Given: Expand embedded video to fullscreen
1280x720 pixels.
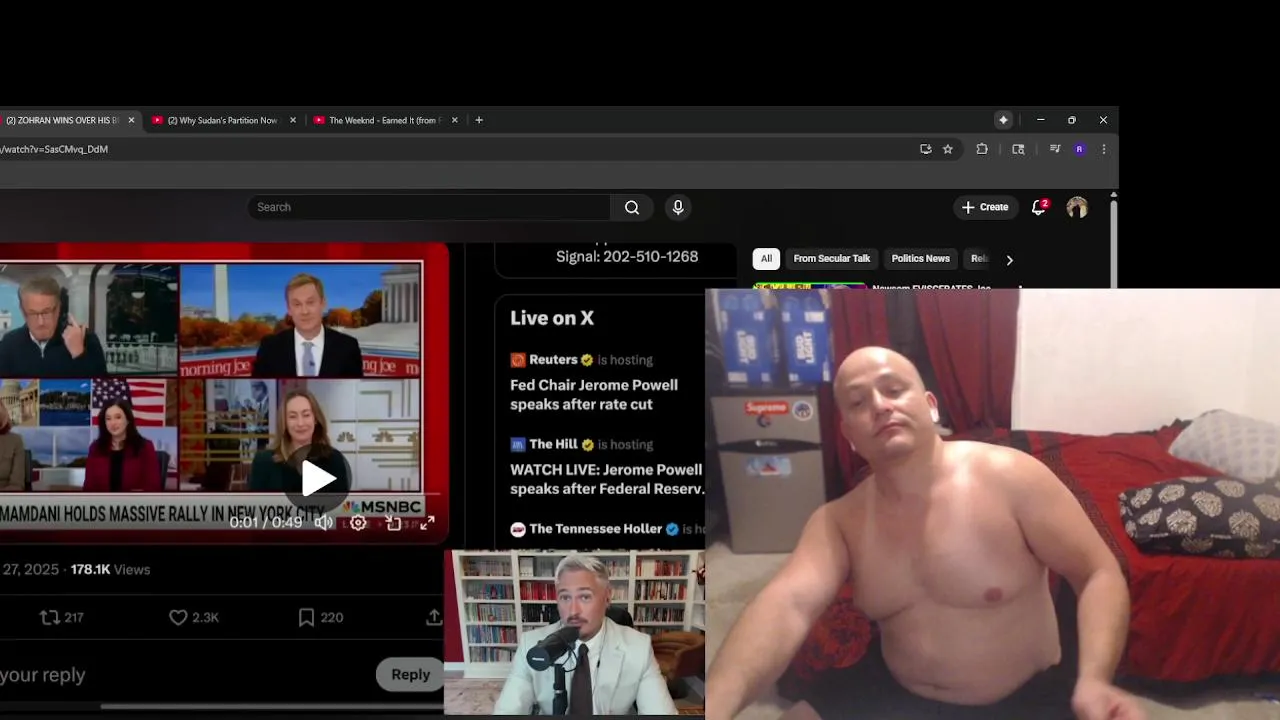Looking at the screenshot, I should 427,522.
